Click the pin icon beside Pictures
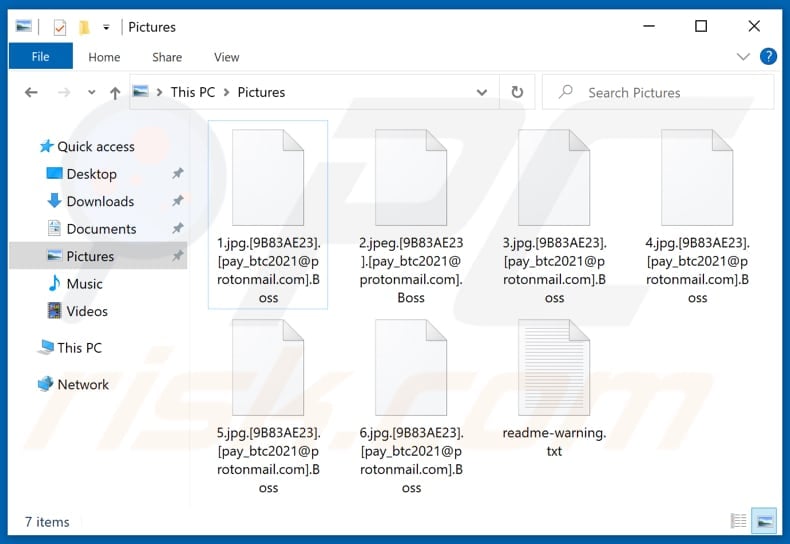790x544 pixels. tap(177, 255)
